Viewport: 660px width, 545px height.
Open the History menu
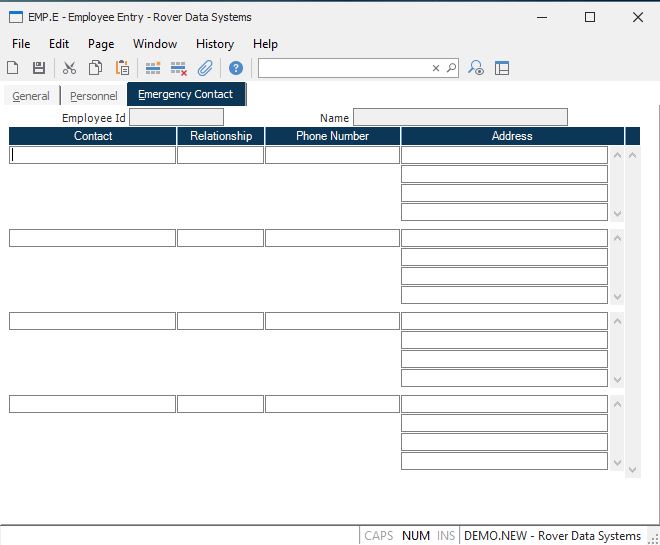[215, 44]
